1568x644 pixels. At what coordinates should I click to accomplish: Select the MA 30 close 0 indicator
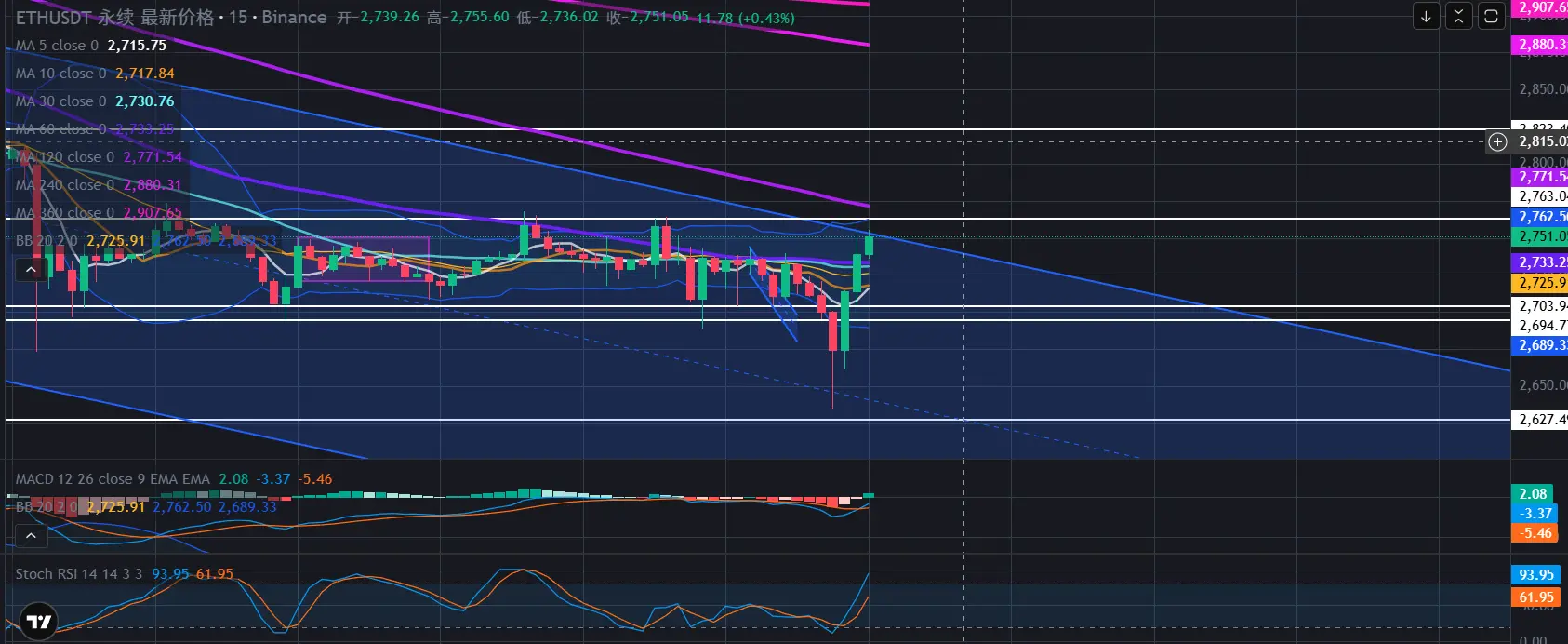click(60, 101)
